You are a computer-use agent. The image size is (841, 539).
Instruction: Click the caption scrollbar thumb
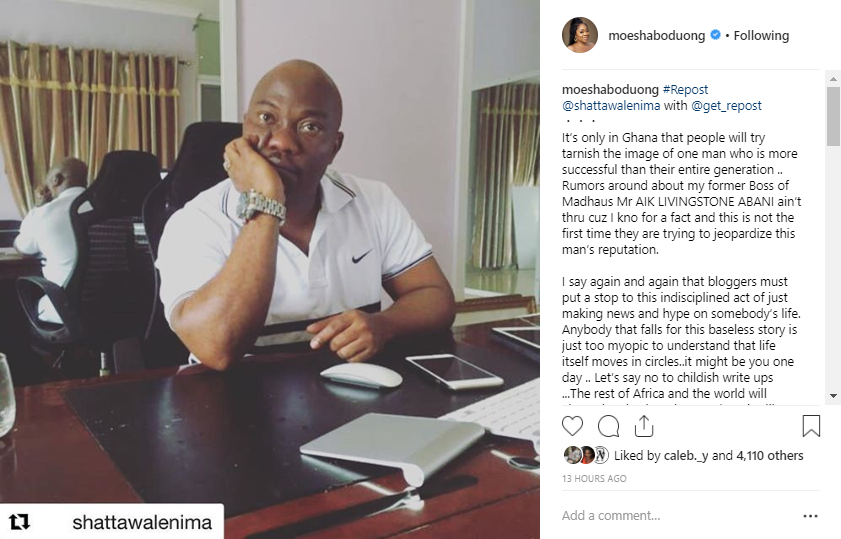tap(833, 116)
